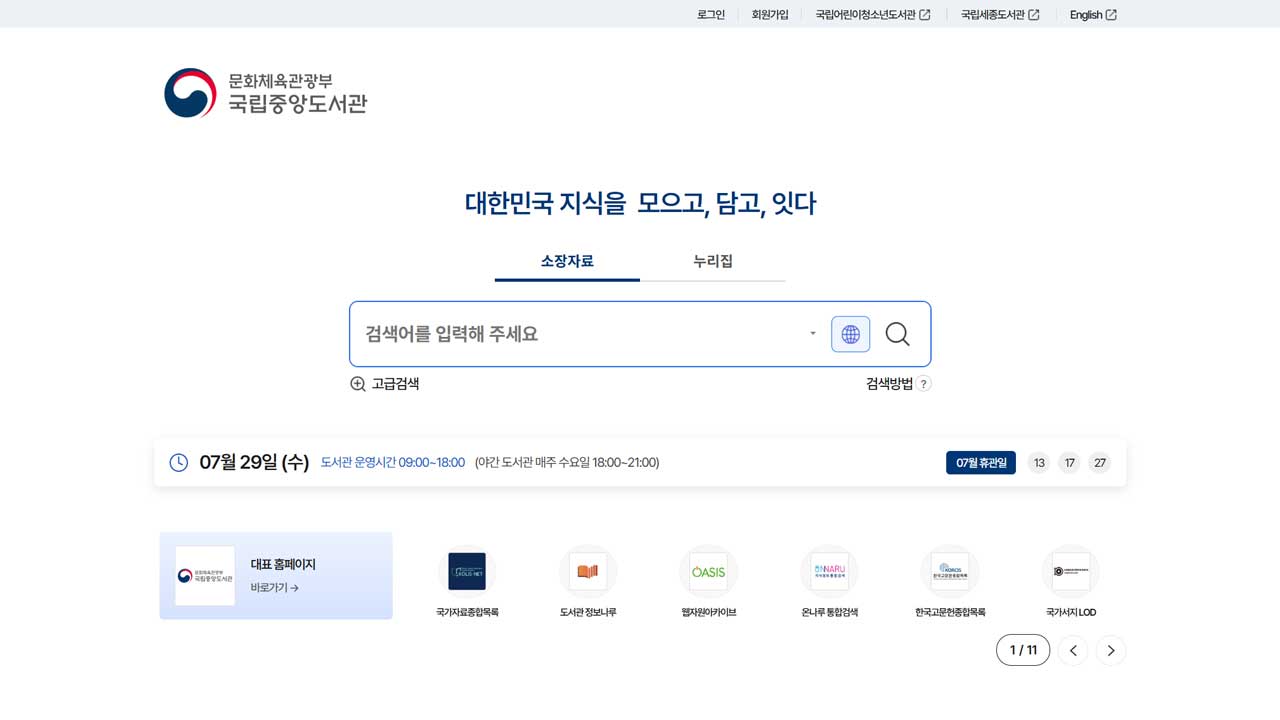Open 국립어린이청소년도서관 external link
The image size is (1280, 720).
tap(873, 14)
